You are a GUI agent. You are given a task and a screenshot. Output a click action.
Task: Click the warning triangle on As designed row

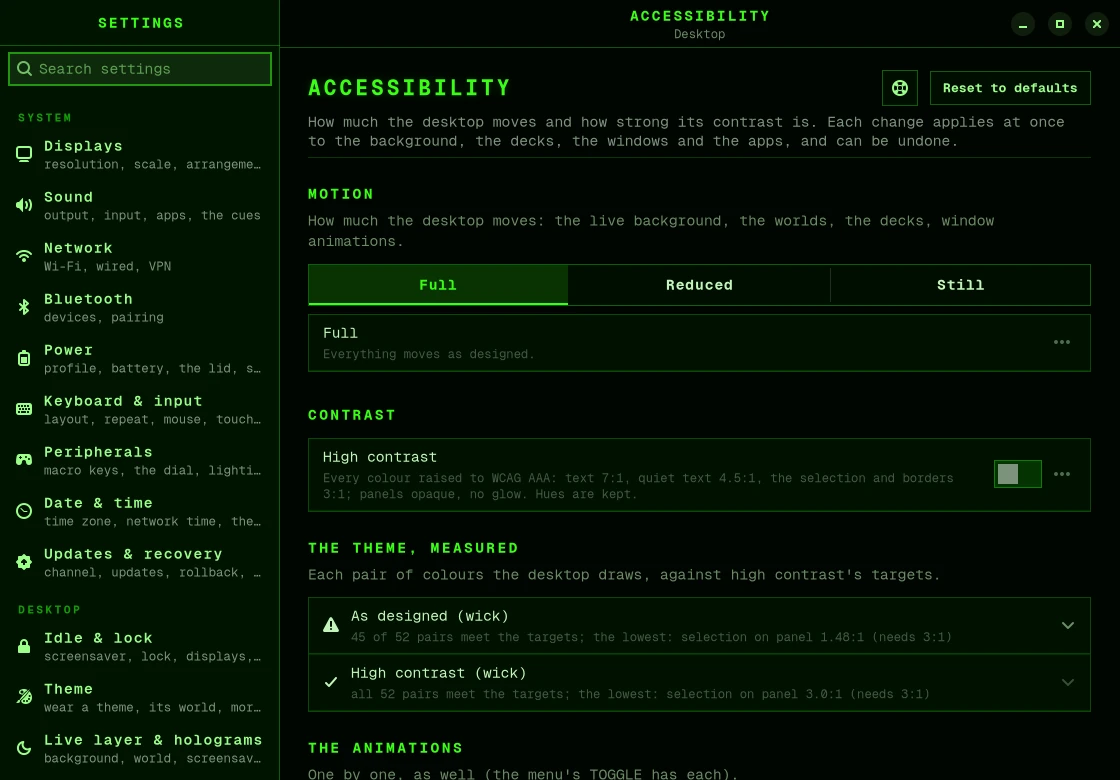click(331, 625)
